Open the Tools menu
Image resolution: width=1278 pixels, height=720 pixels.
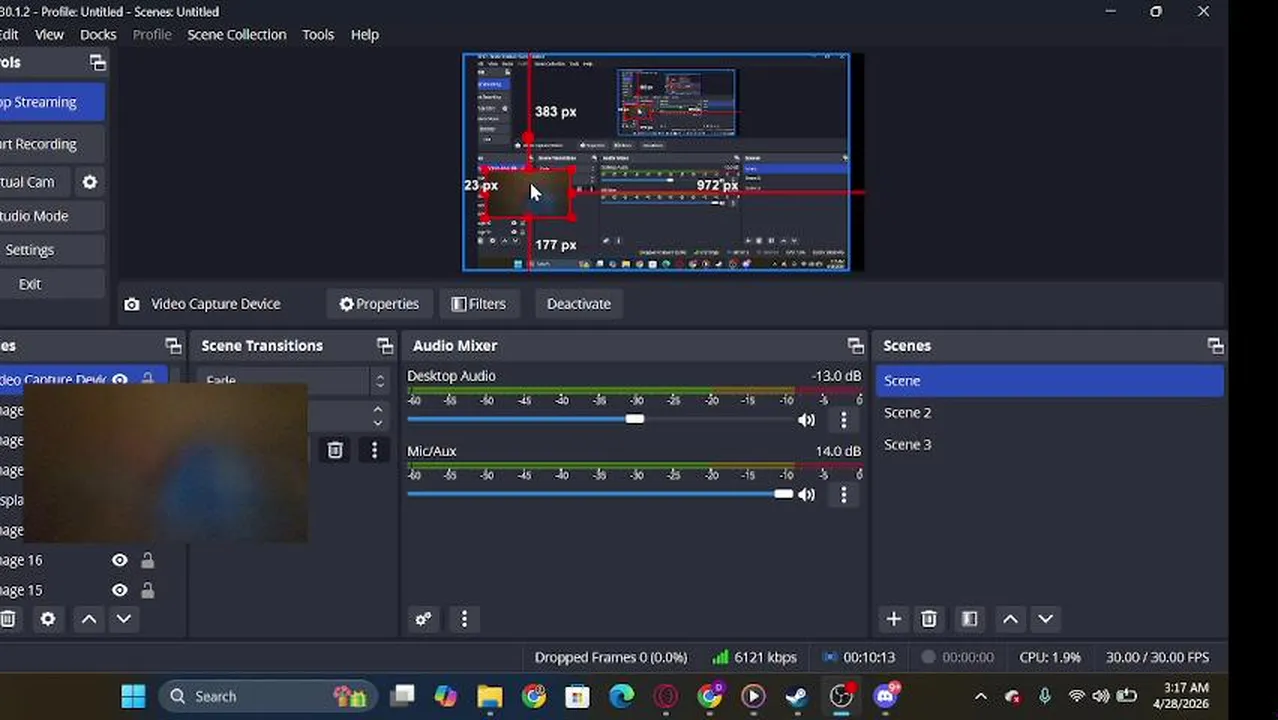(318, 34)
